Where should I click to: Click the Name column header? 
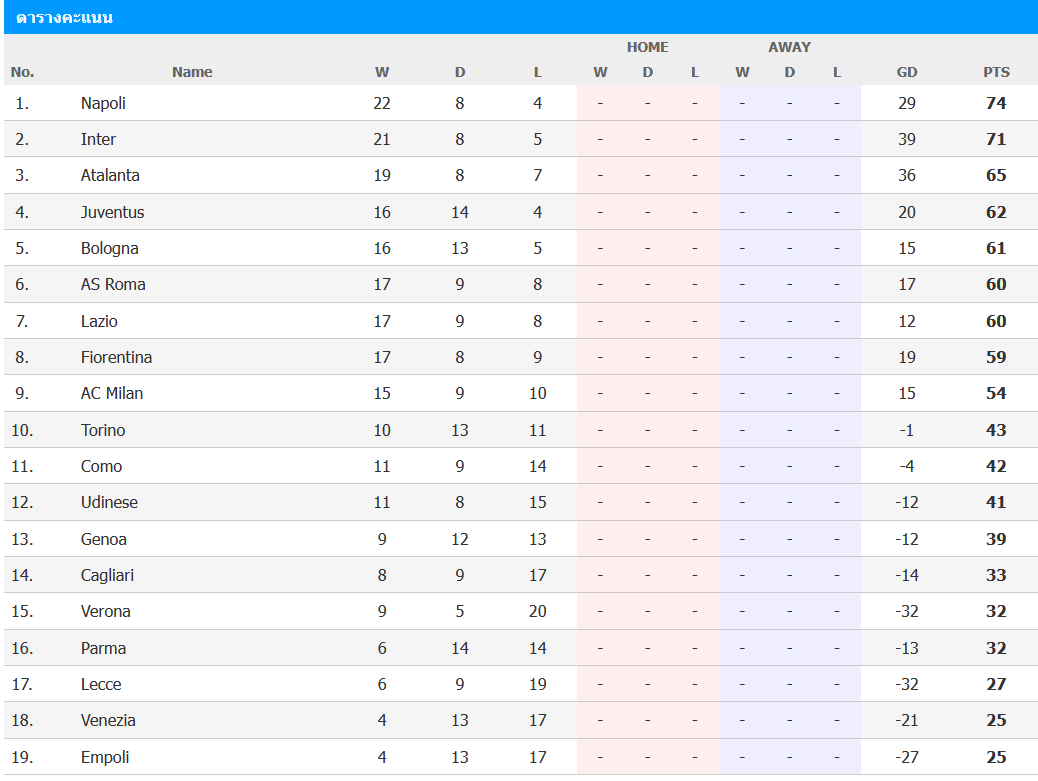(192, 72)
